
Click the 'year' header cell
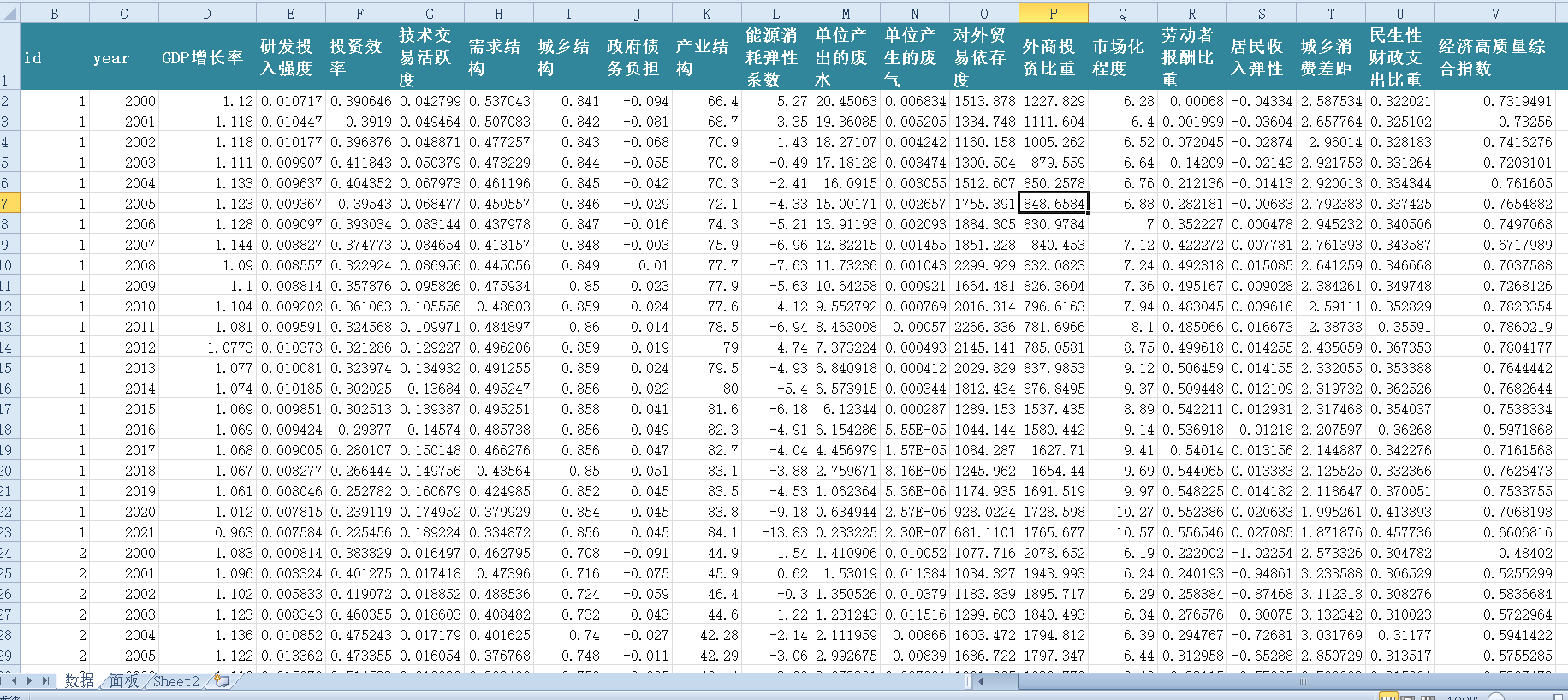click(124, 56)
